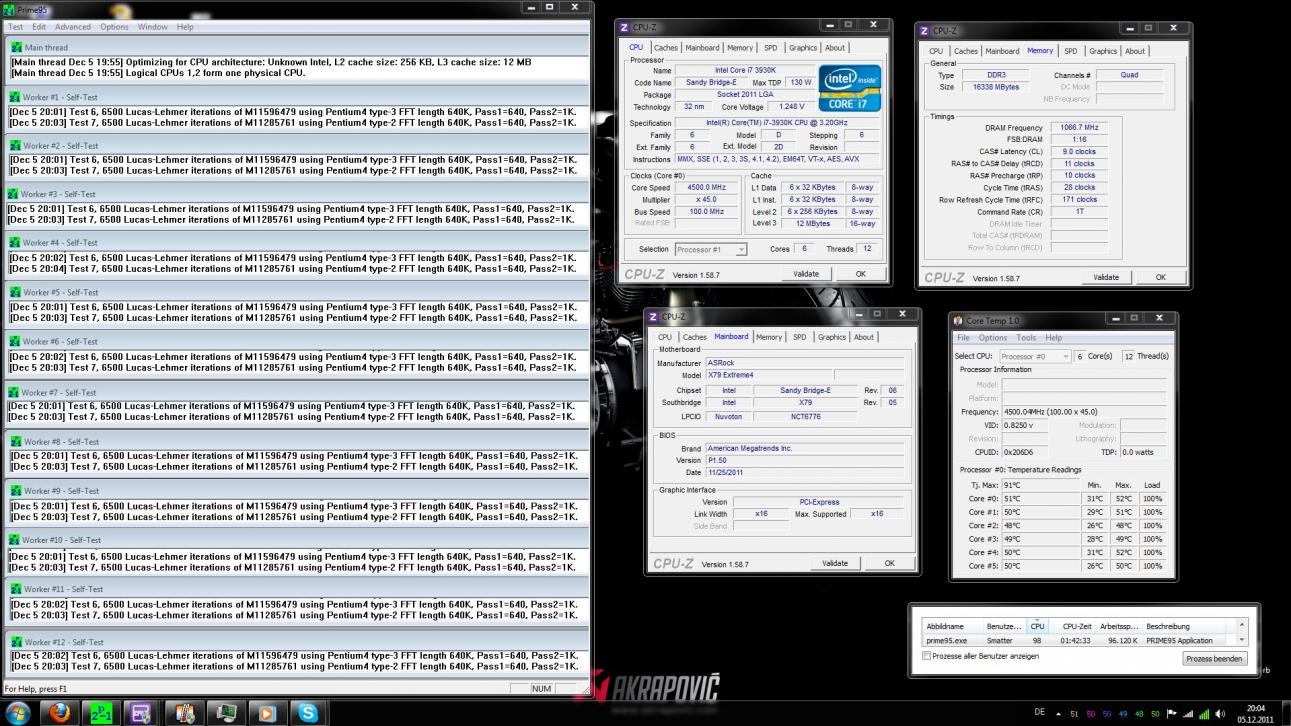
Task: Open the Options menu in Prime95
Action: click(x=114, y=27)
